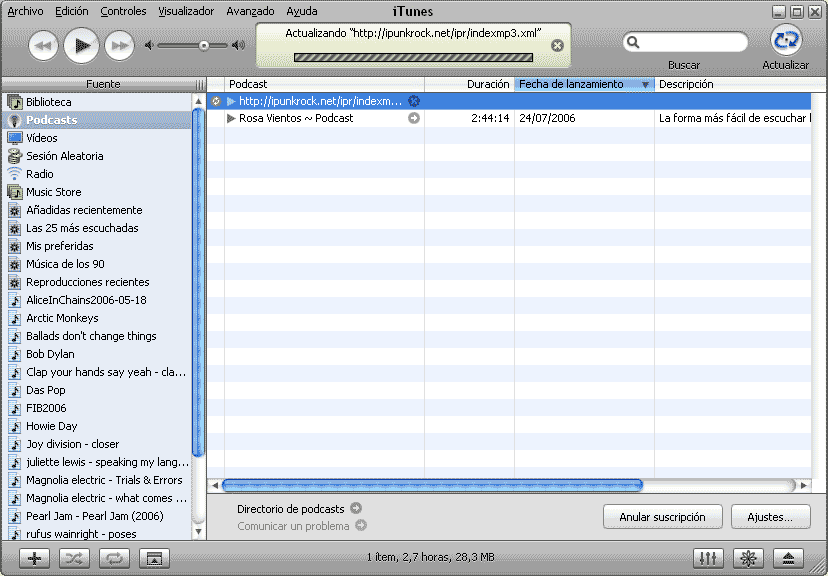828x576 pixels.
Task: Click the eject disc button
Action: click(788, 558)
